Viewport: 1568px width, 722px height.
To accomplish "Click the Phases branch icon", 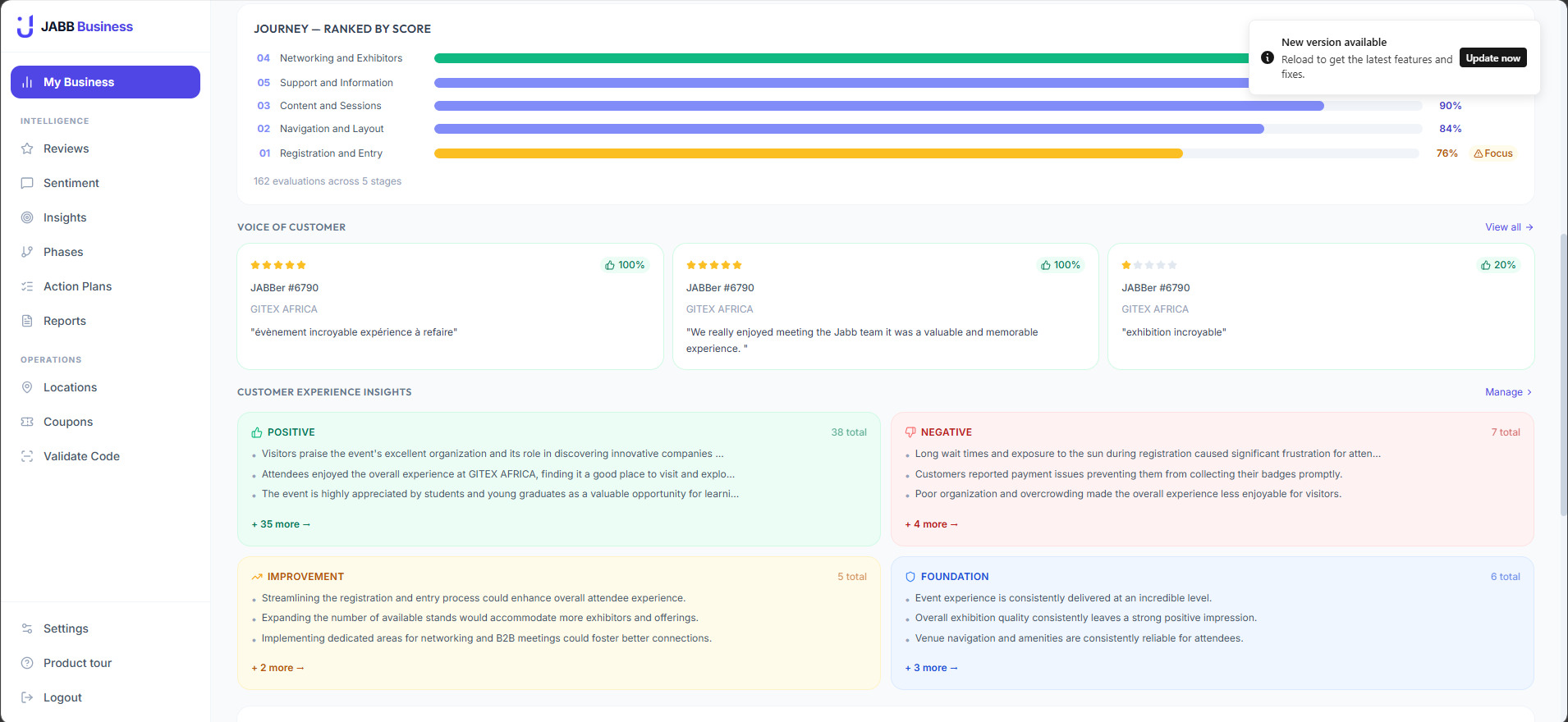I will coord(27,252).
